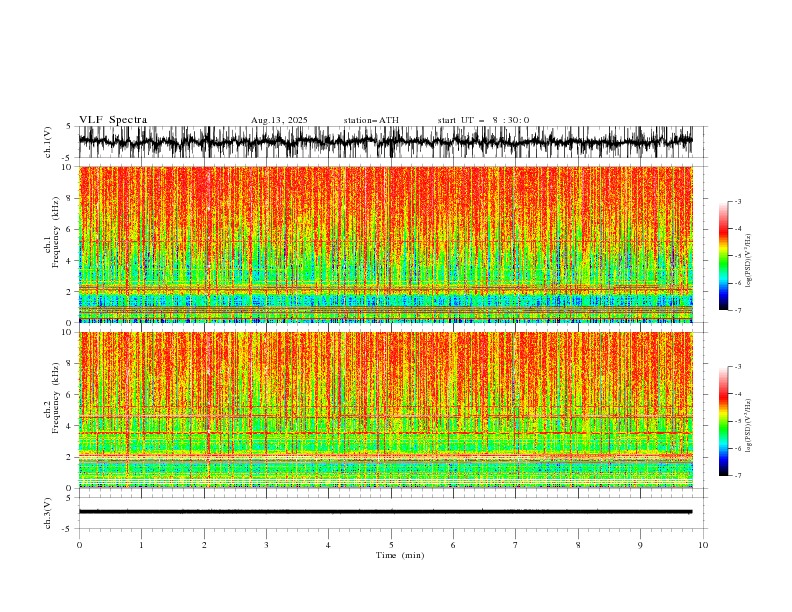Click the "VLF Spectra" title text

(x=113, y=120)
